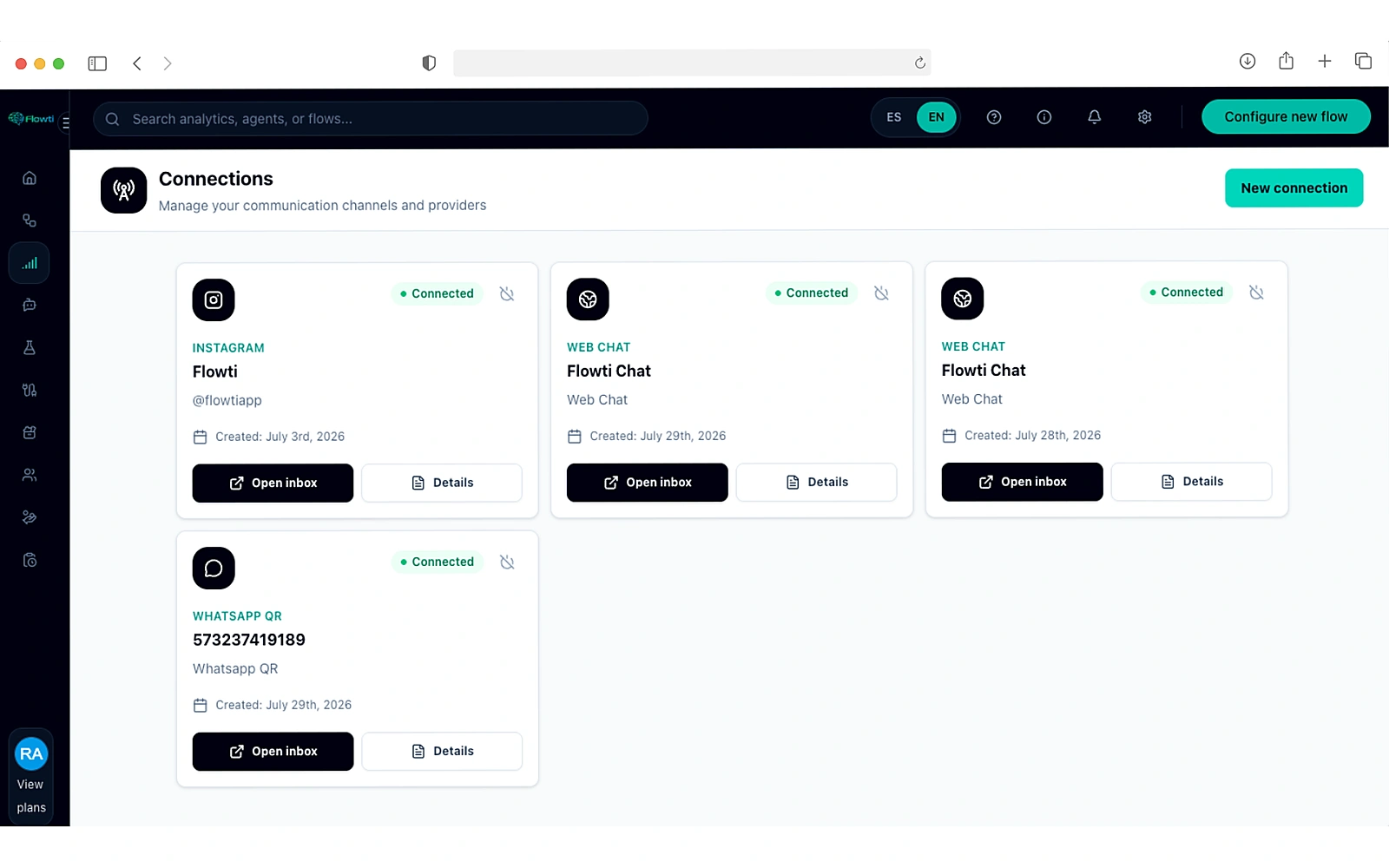Open the notifications bell

coord(1095,117)
